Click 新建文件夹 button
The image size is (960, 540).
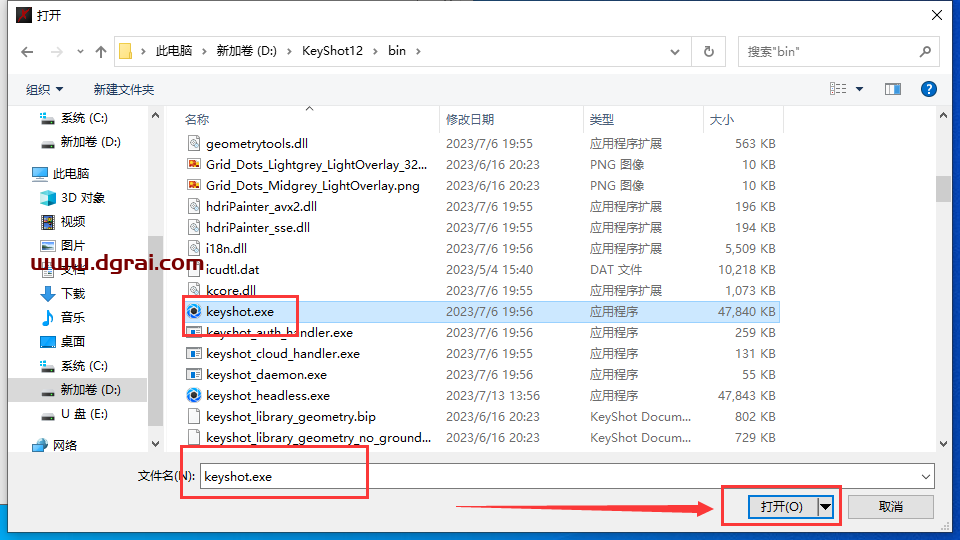coord(124,89)
